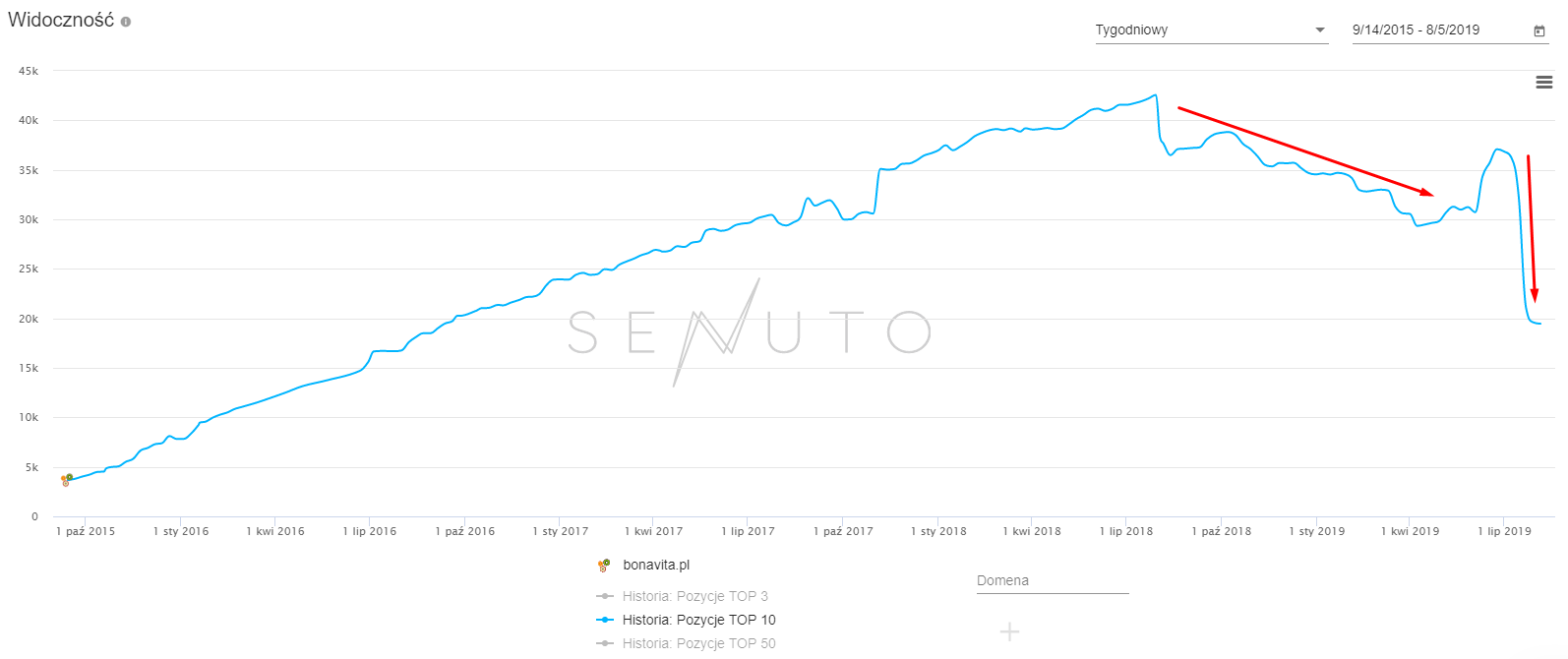Click the plus icon to add domain
Viewport: 1568px width, 659px height.
pos(1009,631)
